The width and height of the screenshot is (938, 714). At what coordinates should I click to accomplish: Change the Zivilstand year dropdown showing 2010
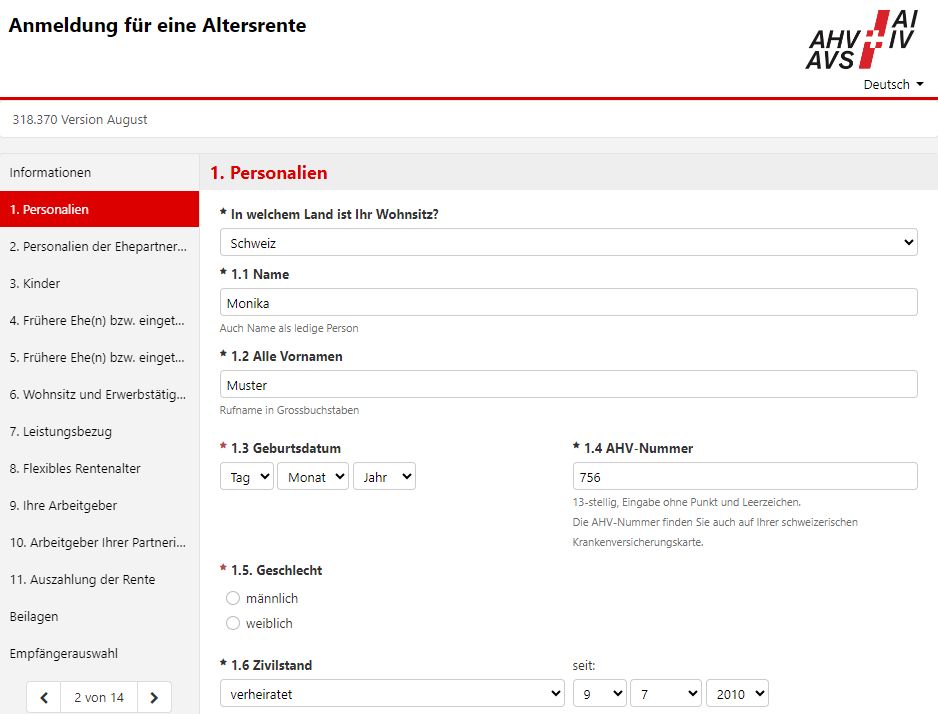(x=737, y=693)
